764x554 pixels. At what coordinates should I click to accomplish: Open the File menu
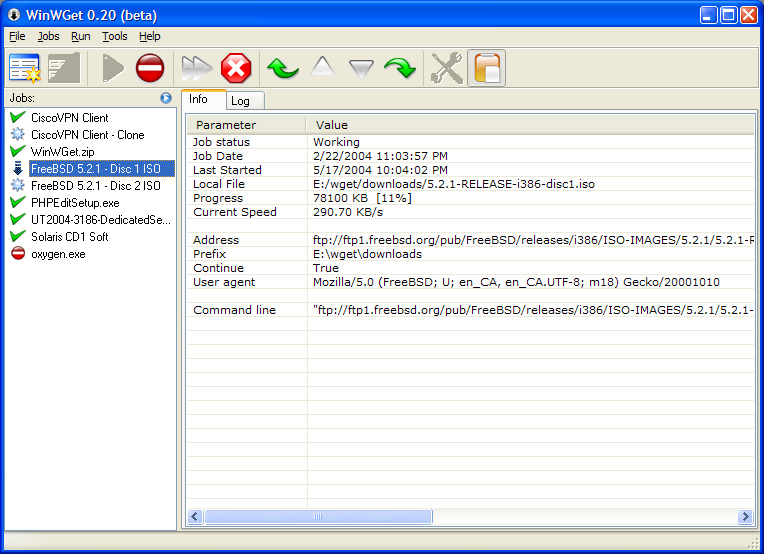(x=17, y=37)
